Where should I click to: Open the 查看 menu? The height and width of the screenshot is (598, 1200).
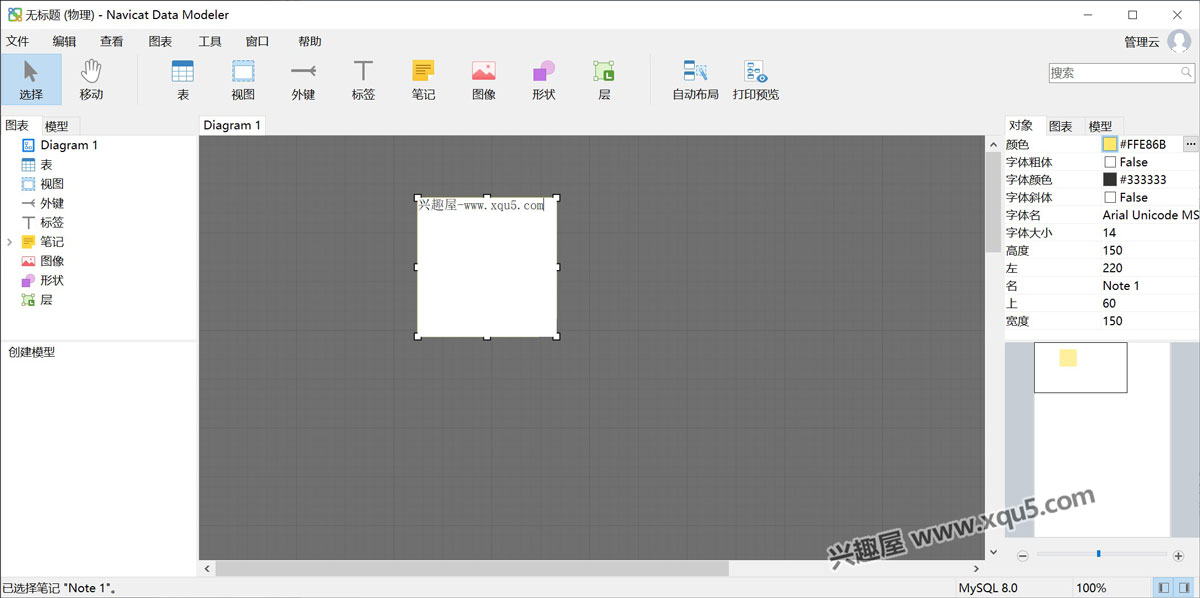pos(112,41)
